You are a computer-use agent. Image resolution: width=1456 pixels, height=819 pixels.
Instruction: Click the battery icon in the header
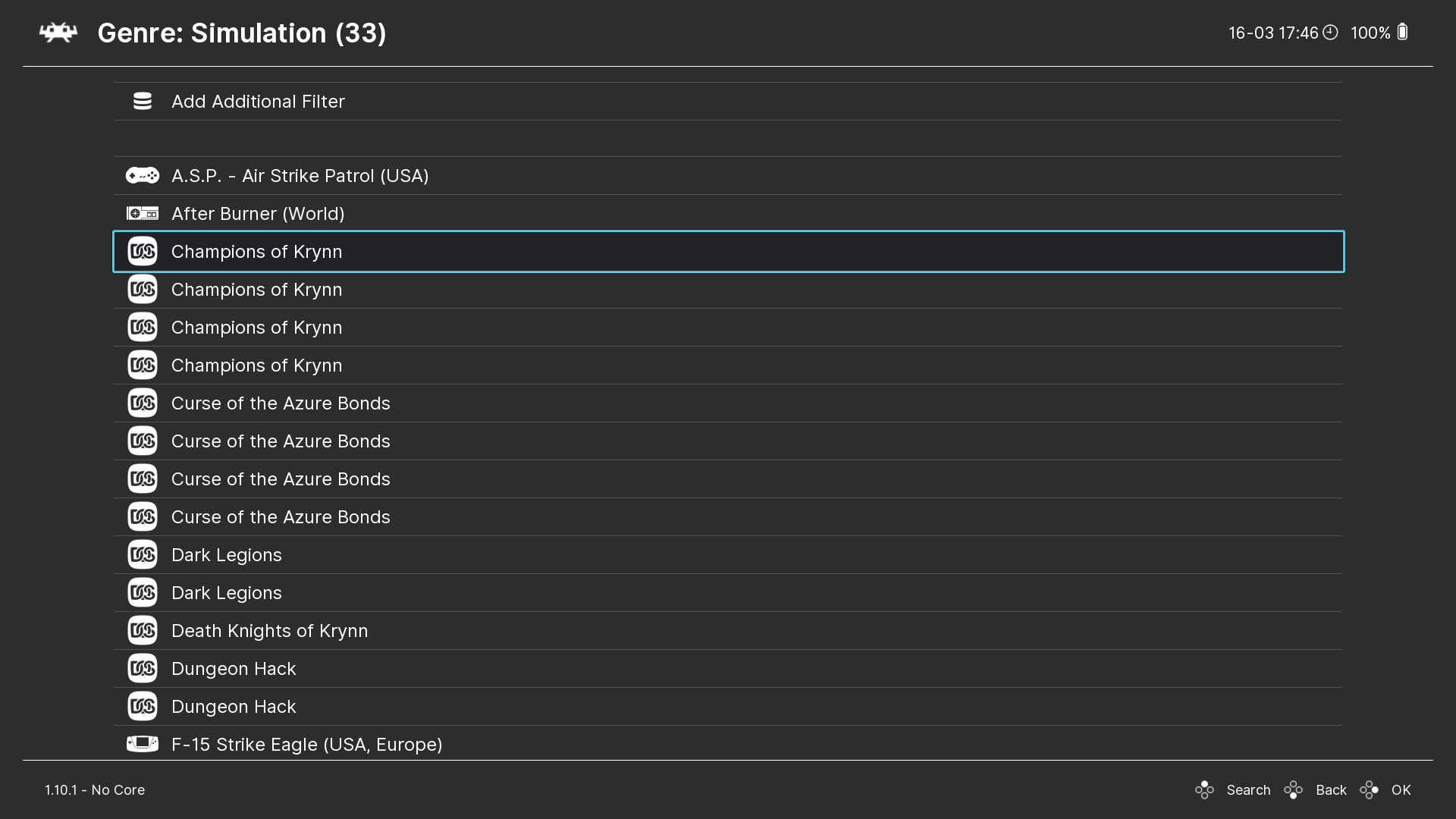pyautogui.click(x=1402, y=32)
